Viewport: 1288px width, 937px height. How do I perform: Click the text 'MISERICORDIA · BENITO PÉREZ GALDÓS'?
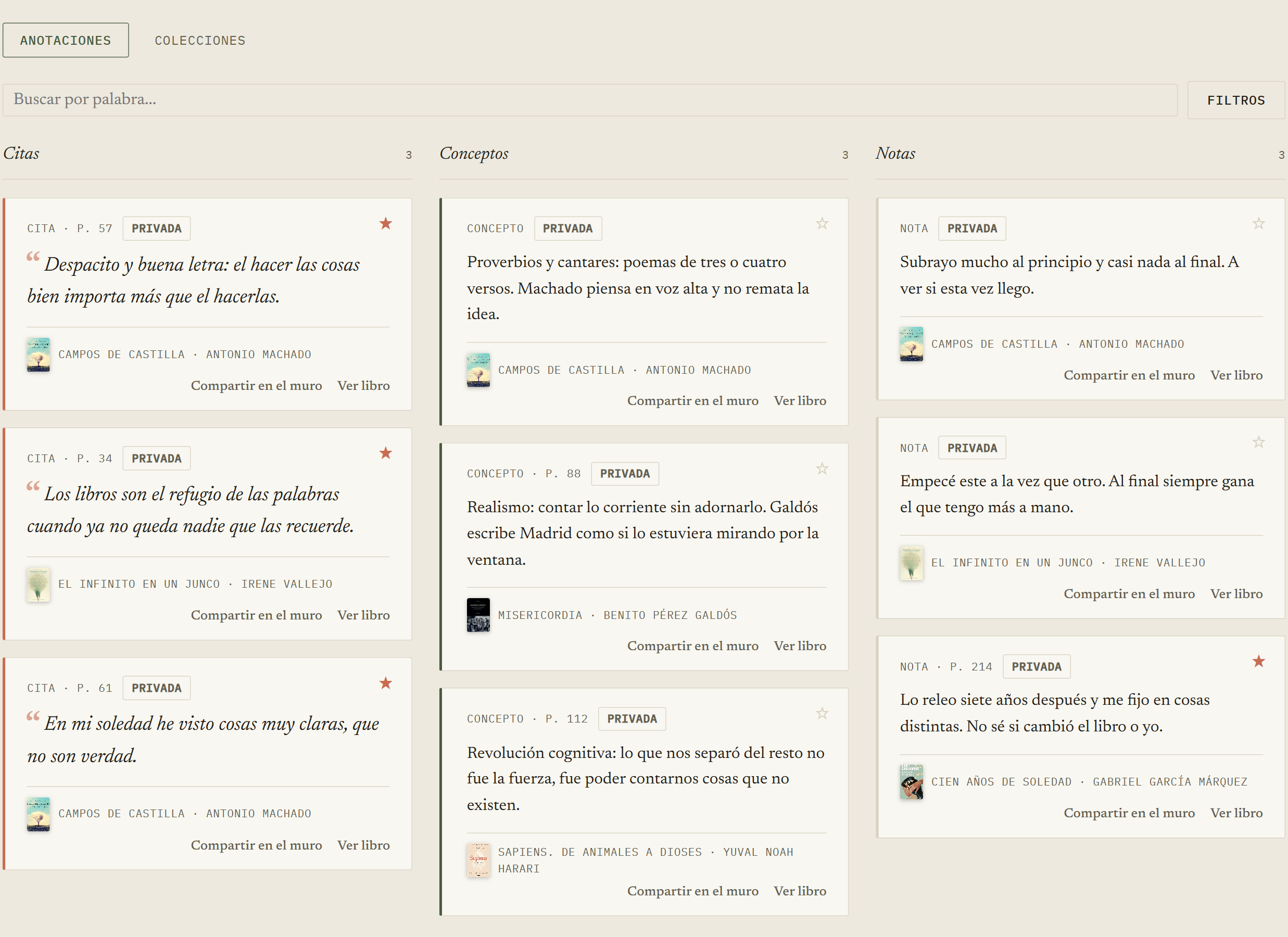617,615
